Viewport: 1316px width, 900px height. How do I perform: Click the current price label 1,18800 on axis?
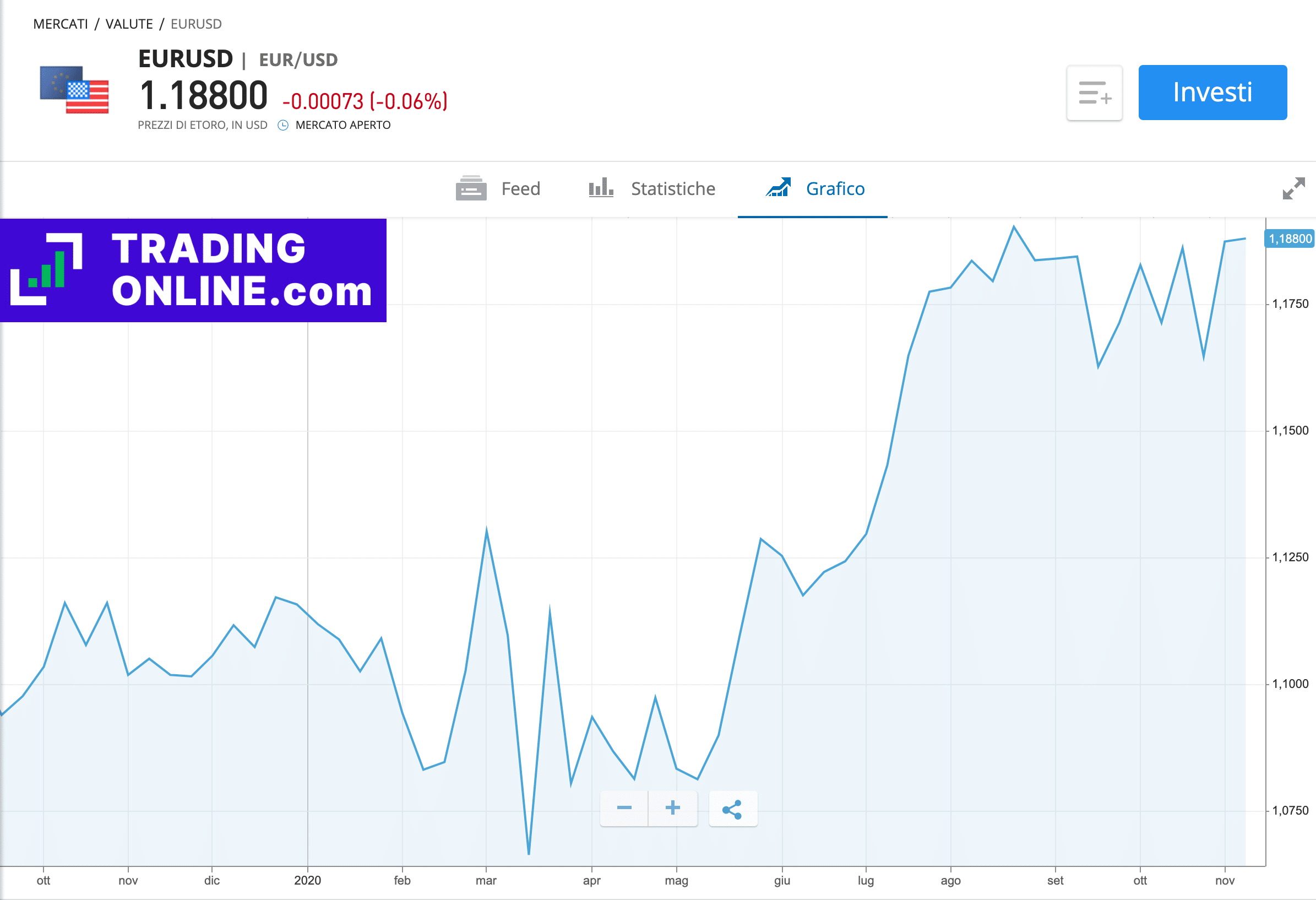click(x=1290, y=238)
